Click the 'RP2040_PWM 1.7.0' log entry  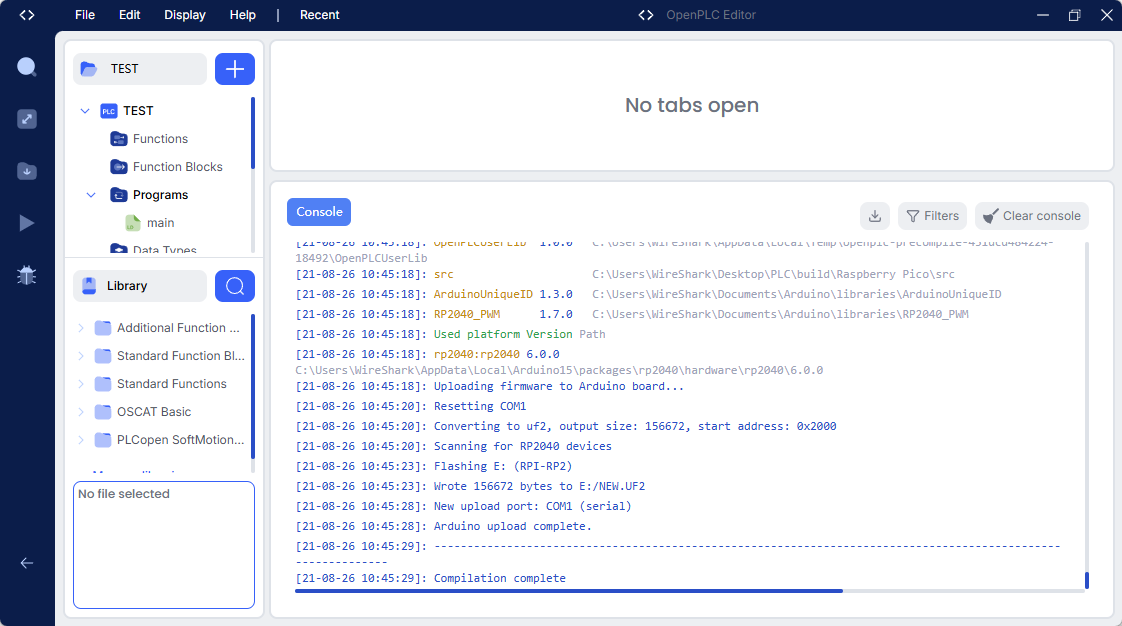pos(502,314)
